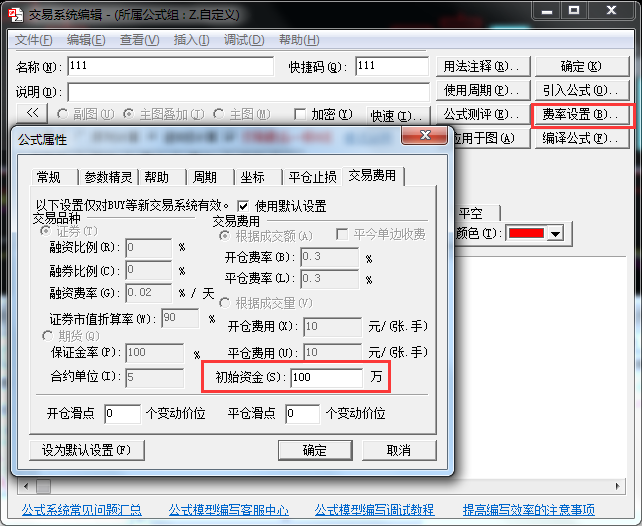Cancel the dialog with 取消
Viewport: 642px width, 526px height.
pos(399,450)
